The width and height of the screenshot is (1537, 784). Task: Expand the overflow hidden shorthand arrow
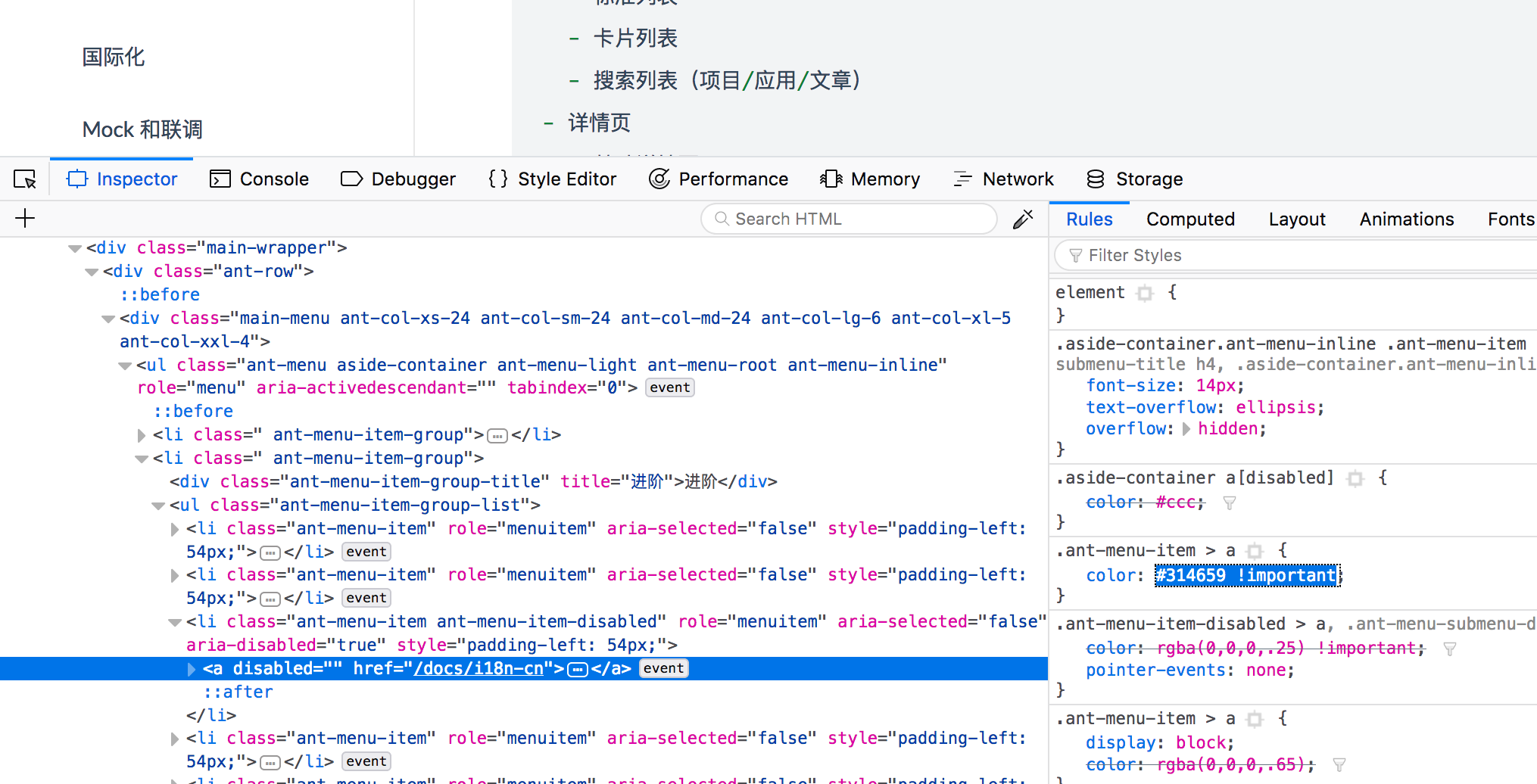pos(1186,429)
